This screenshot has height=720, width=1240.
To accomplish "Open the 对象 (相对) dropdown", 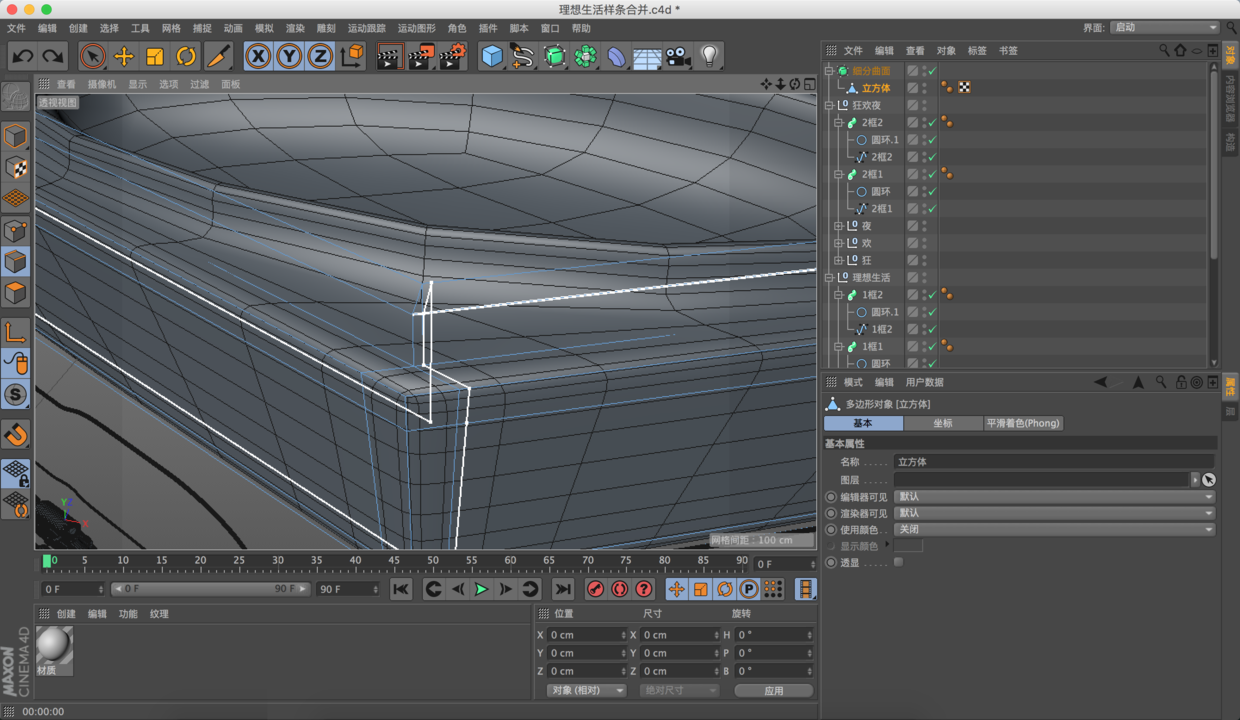I will [586, 690].
